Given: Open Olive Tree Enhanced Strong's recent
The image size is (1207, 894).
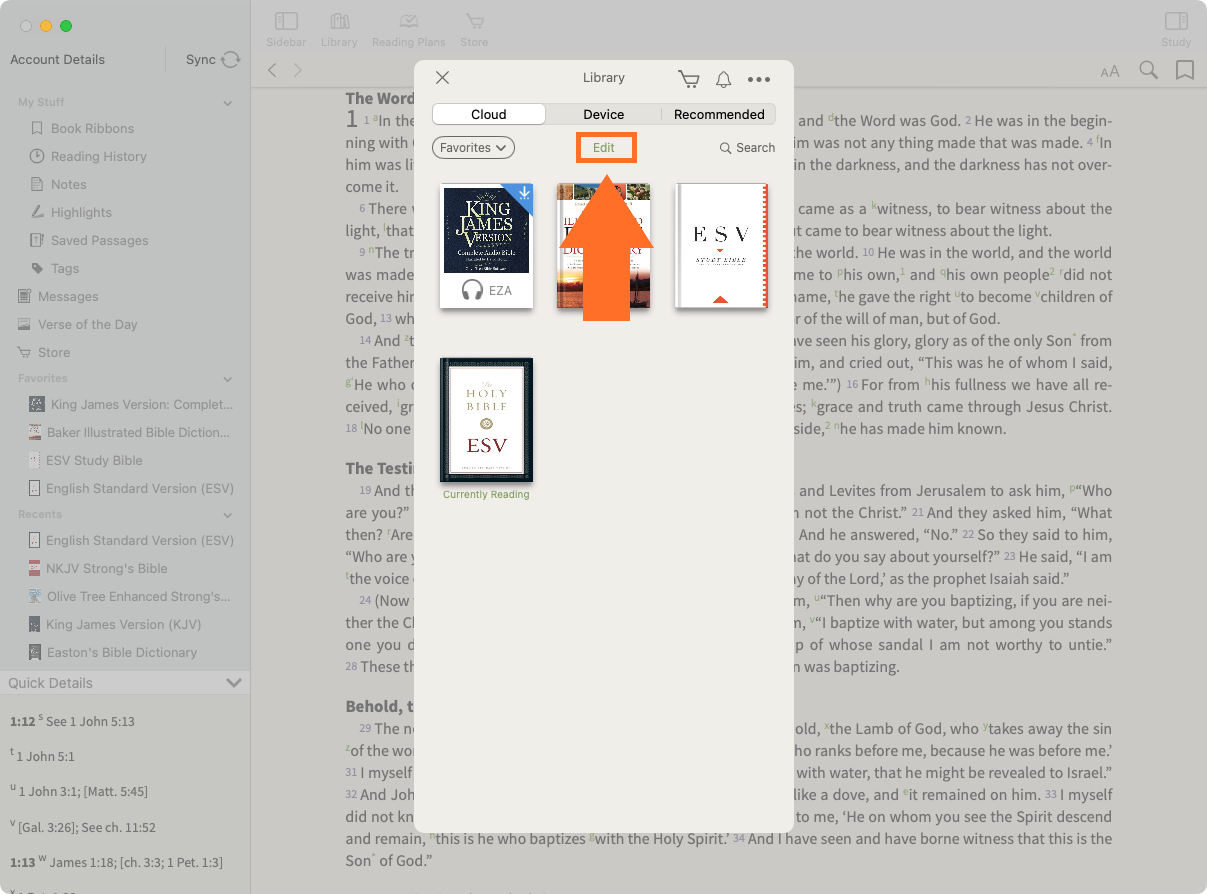Looking at the screenshot, I should pos(131,596).
